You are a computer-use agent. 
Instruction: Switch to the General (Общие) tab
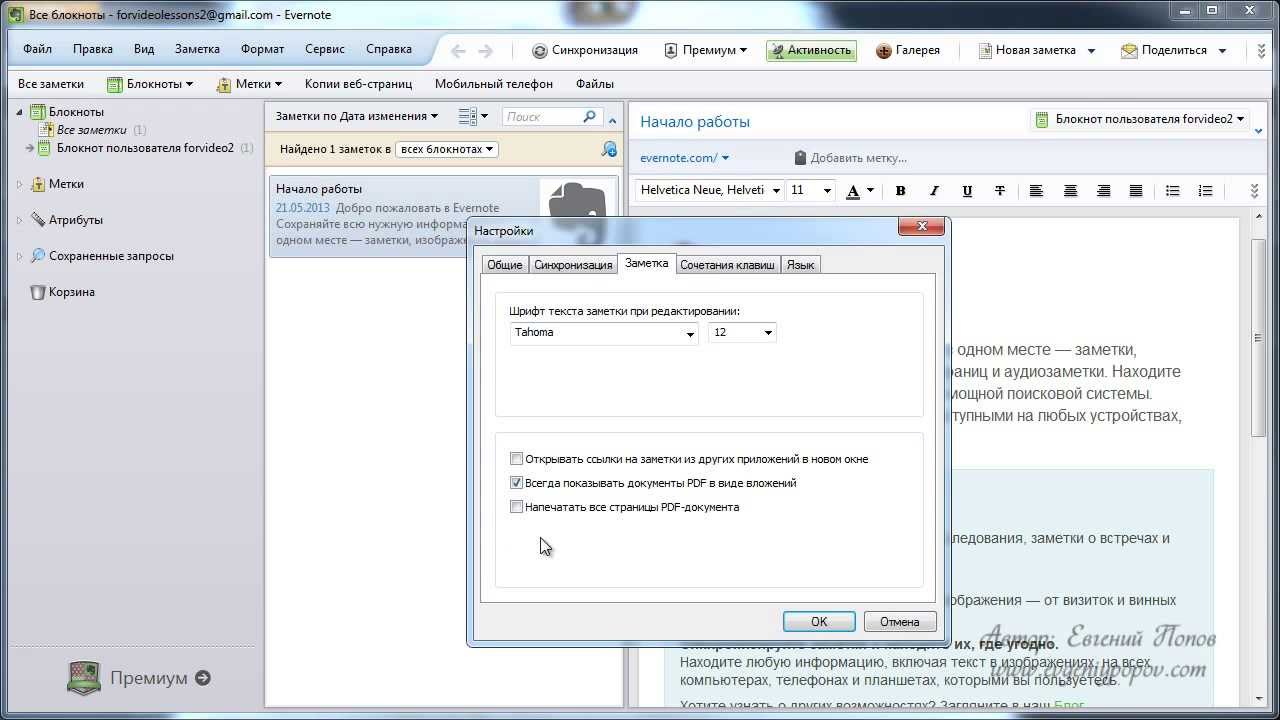504,265
